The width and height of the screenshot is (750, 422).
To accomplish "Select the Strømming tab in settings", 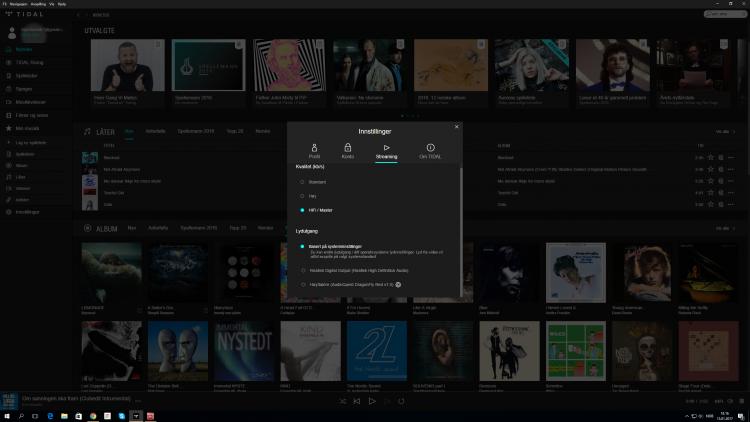I will 386,151.
